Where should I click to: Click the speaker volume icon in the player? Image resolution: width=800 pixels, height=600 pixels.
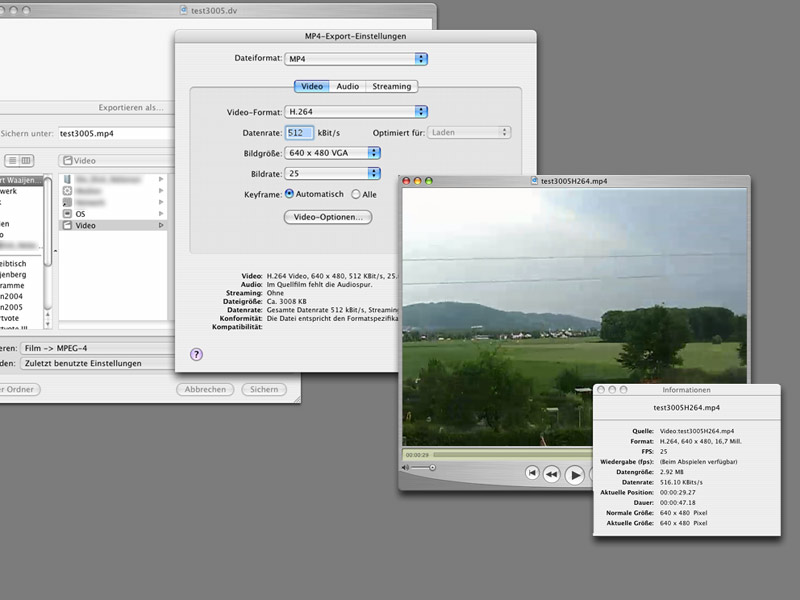coord(407,467)
